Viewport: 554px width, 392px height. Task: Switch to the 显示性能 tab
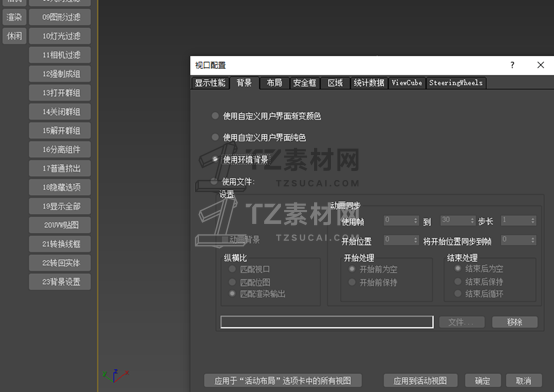click(x=210, y=83)
